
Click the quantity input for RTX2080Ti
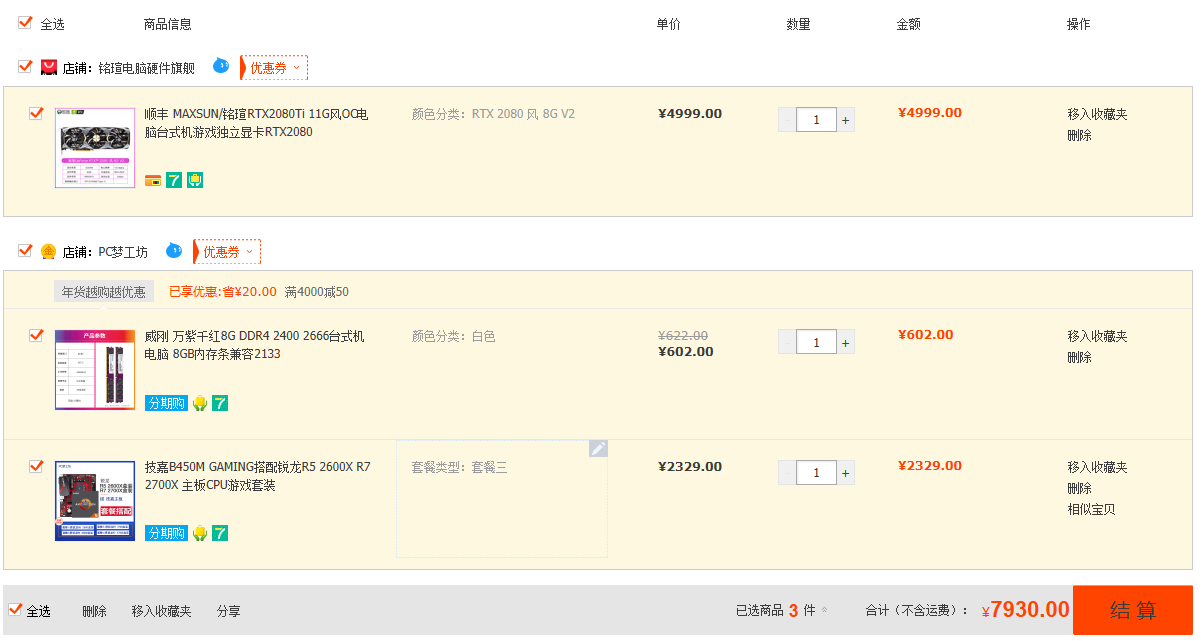click(817, 120)
